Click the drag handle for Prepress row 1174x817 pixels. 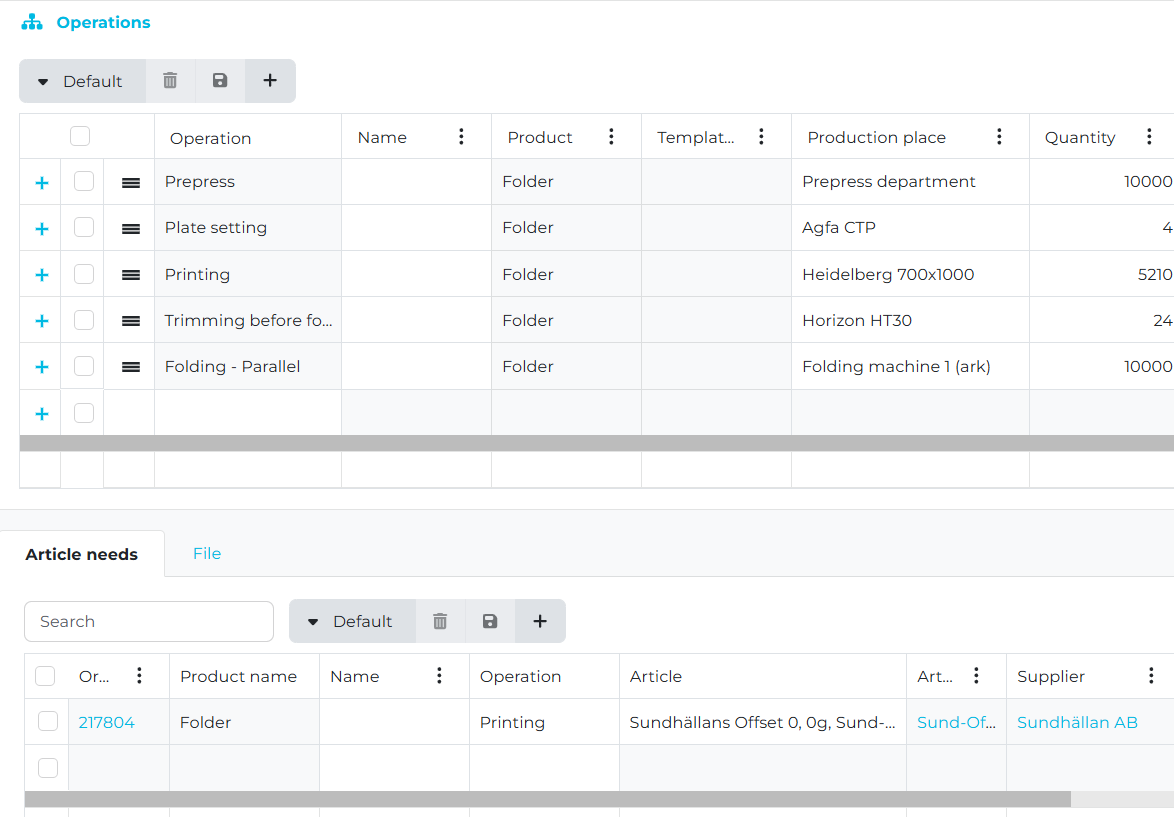tap(130, 182)
